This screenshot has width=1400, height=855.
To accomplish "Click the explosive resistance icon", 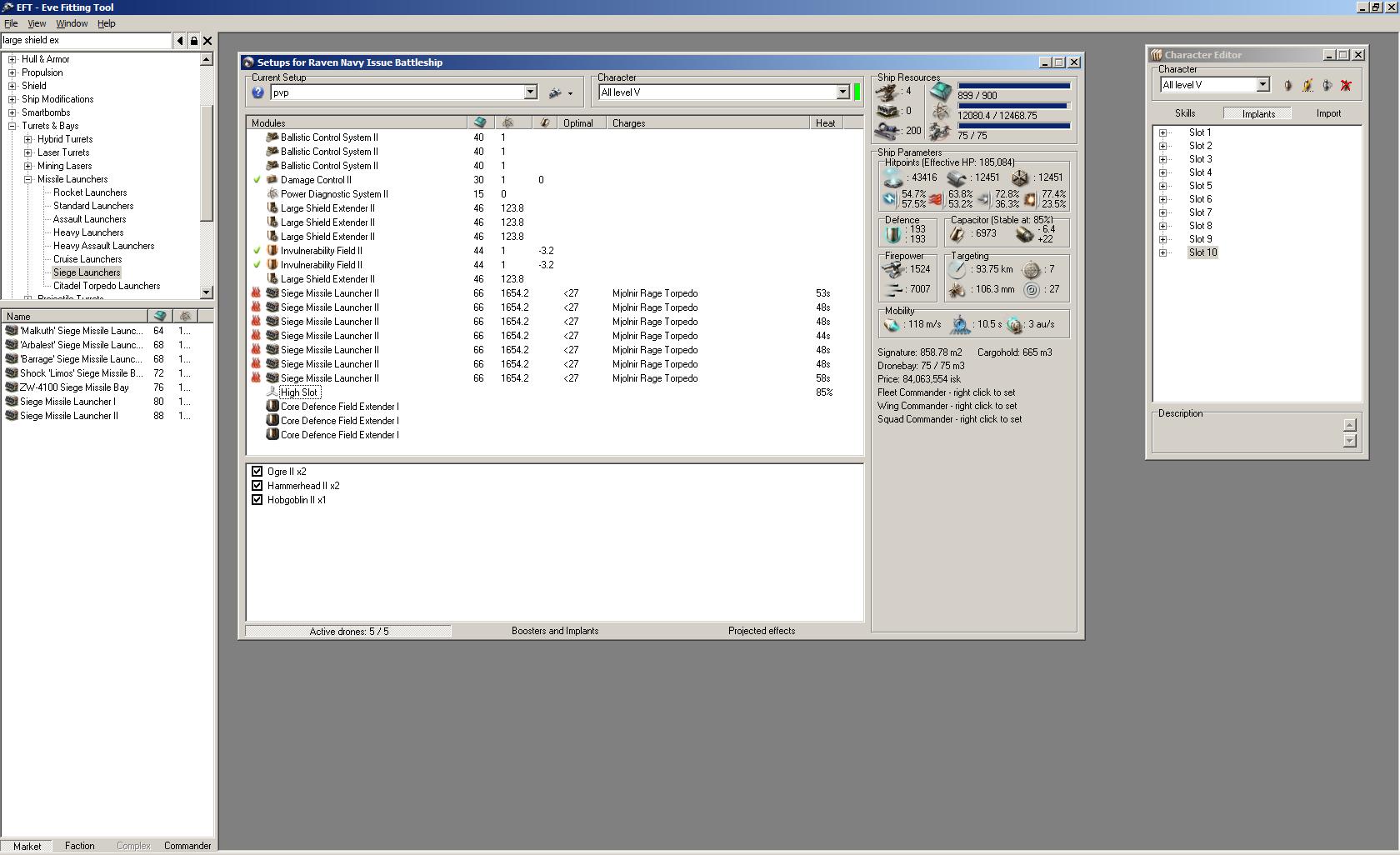I will [1030, 199].
